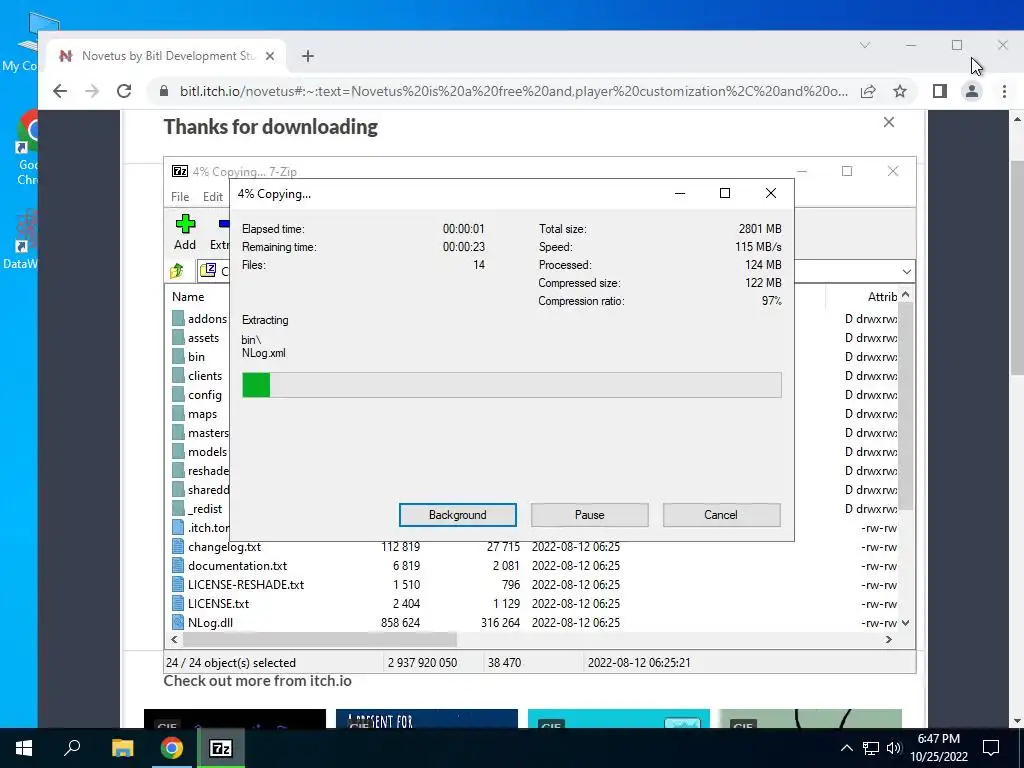Viewport: 1024px width, 768px height.
Task: Cancel the extraction
Action: [x=721, y=515]
